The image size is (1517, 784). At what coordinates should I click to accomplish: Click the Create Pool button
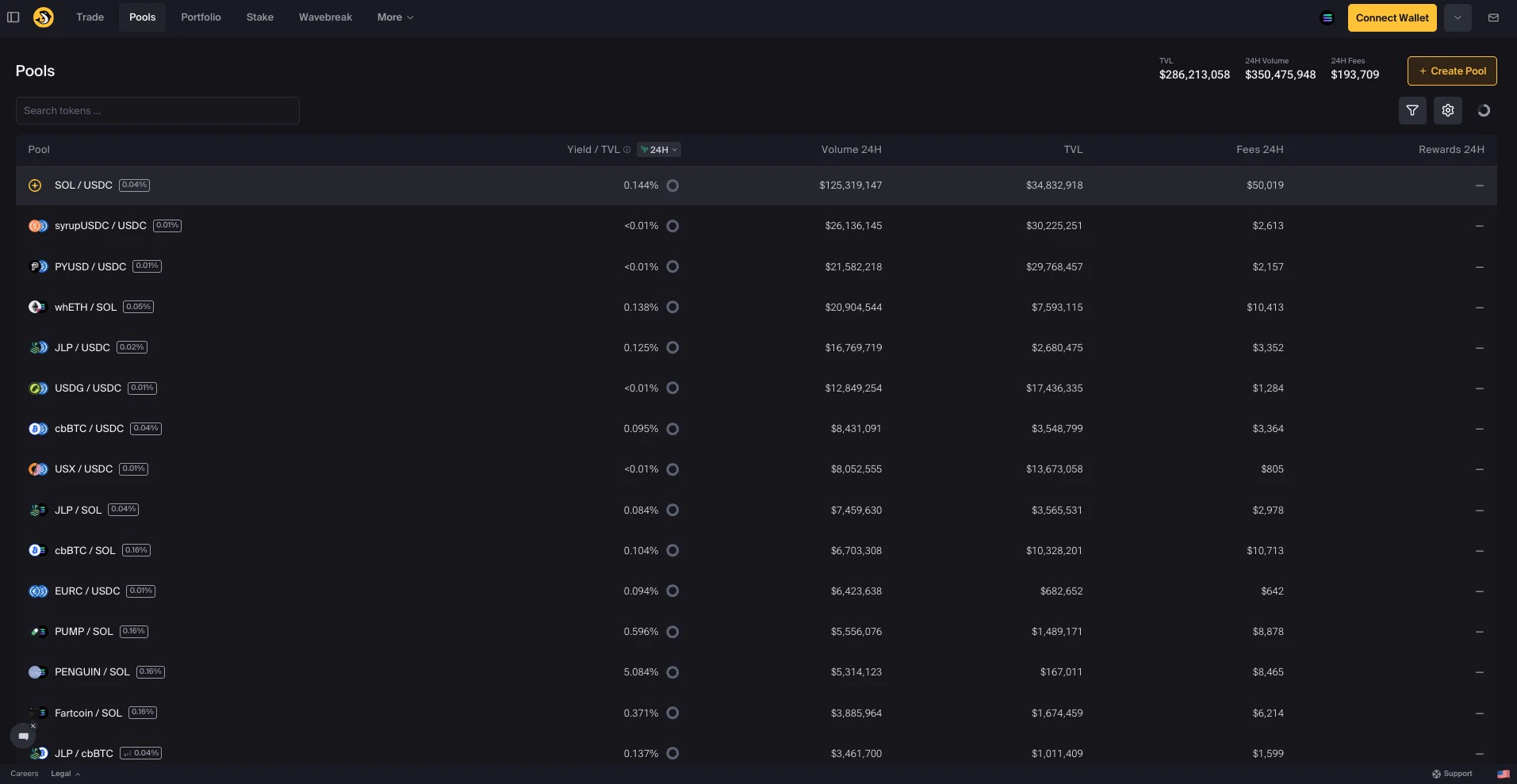(1452, 71)
